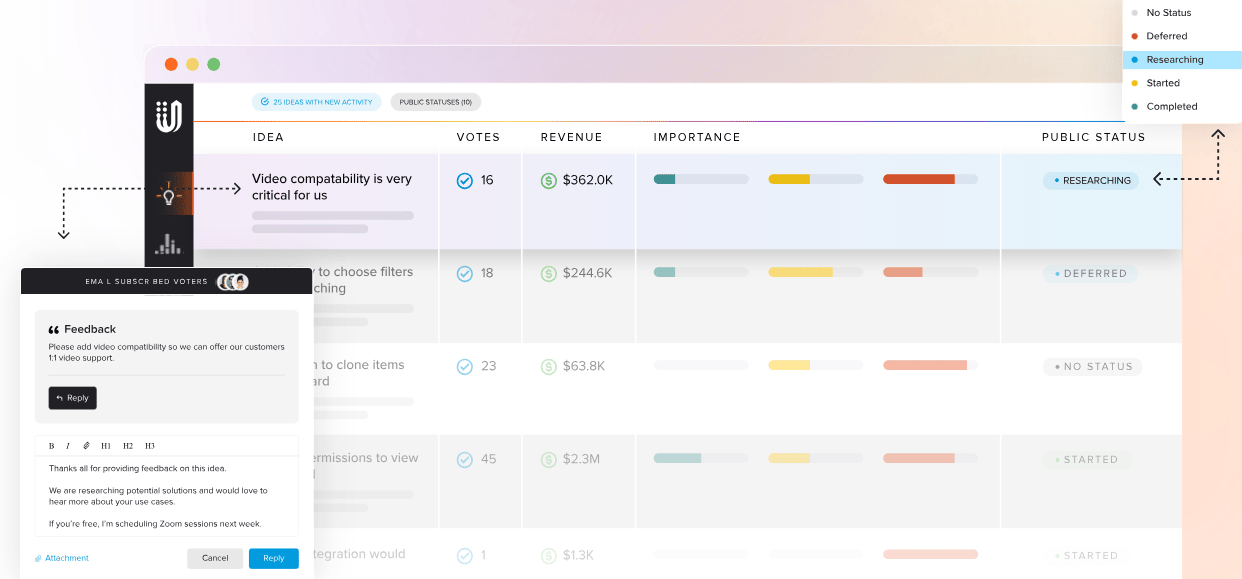The width and height of the screenshot is (1242, 579).
Task: Click the UserVoice logo at the sidebar top
Action: pyautogui.click(x=168, y=113)
